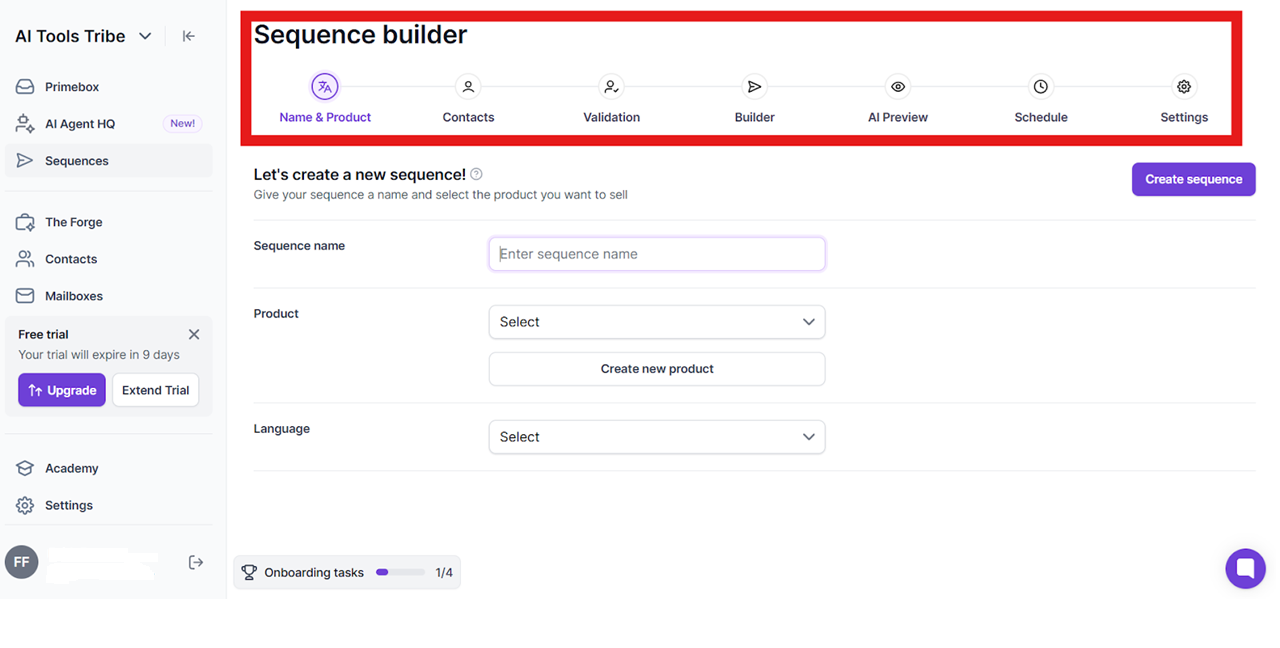Dismiss the Free trial notice
Image resolution: width=1280 pixels, height=648 pixels.
[194, 335]
